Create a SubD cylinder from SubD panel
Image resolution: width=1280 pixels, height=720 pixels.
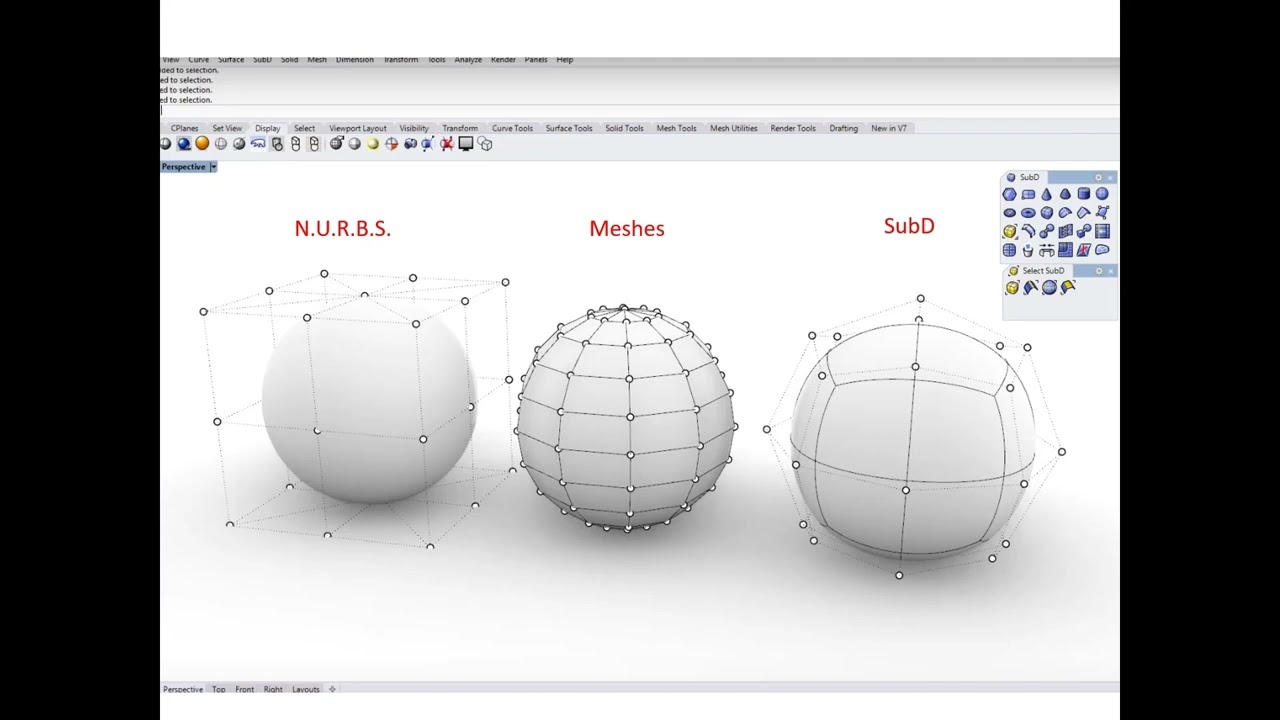1083,194
